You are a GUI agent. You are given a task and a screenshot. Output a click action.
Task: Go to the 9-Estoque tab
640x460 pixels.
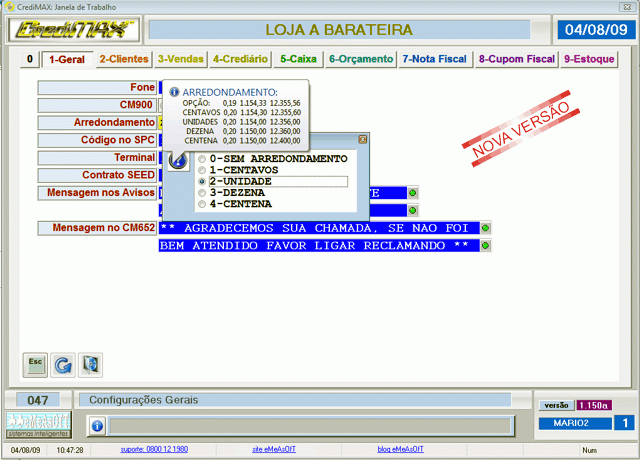click(589, 60)
